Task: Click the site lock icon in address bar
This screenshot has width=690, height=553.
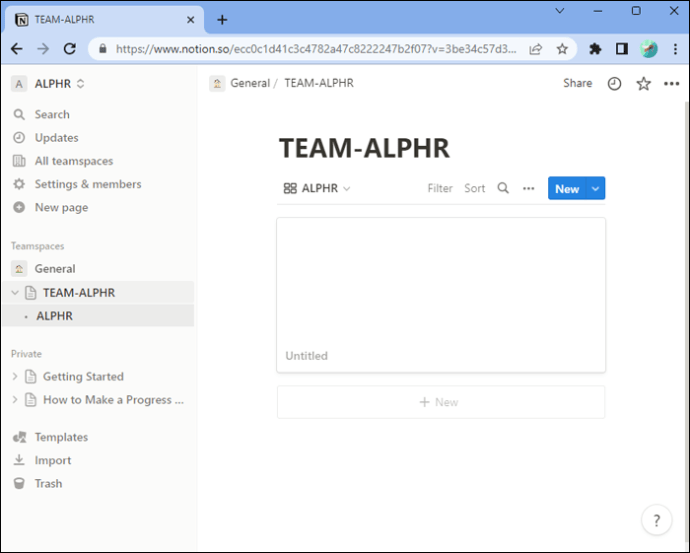Action: tap(103, 48)
